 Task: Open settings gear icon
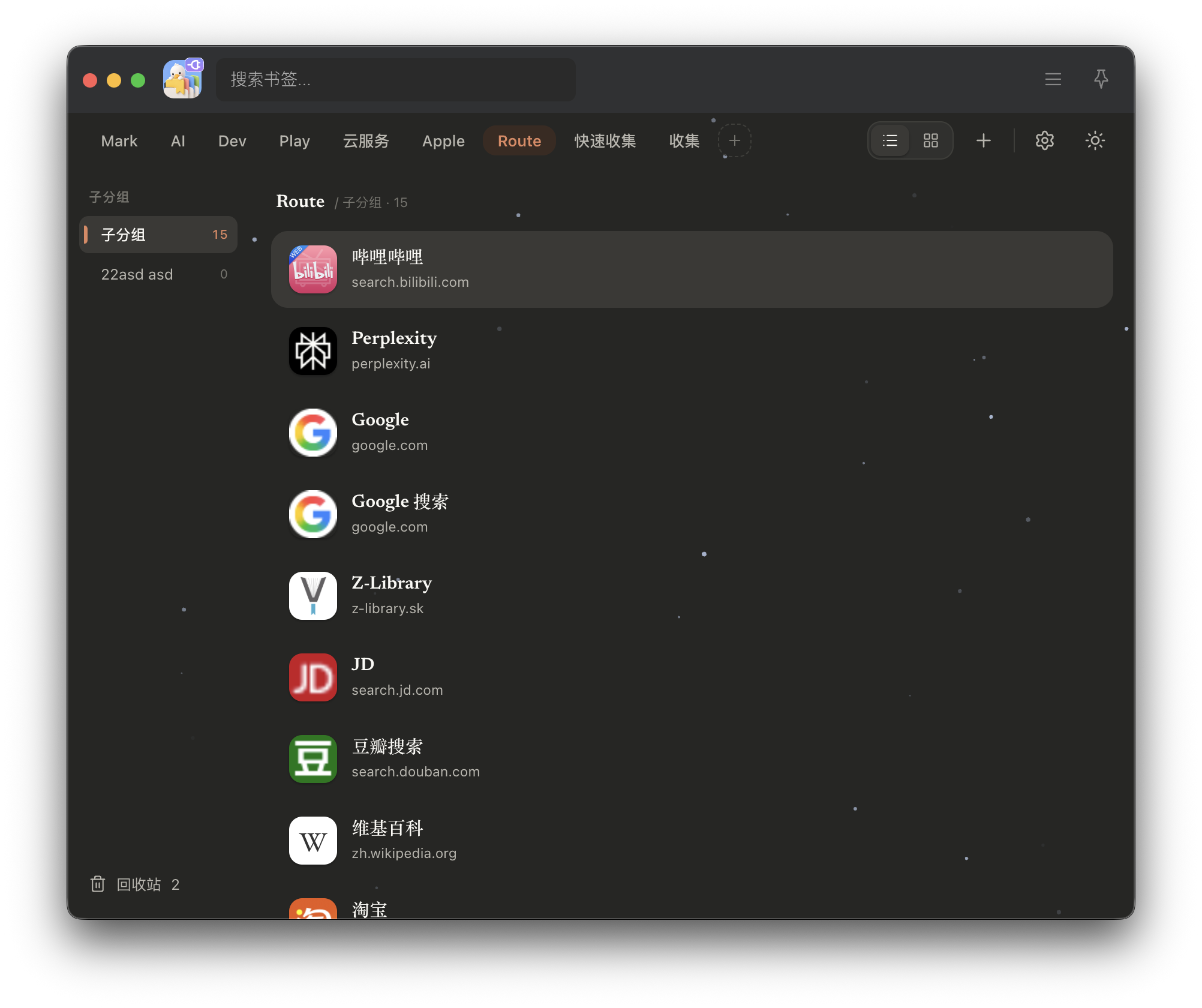pos(1045,141)
